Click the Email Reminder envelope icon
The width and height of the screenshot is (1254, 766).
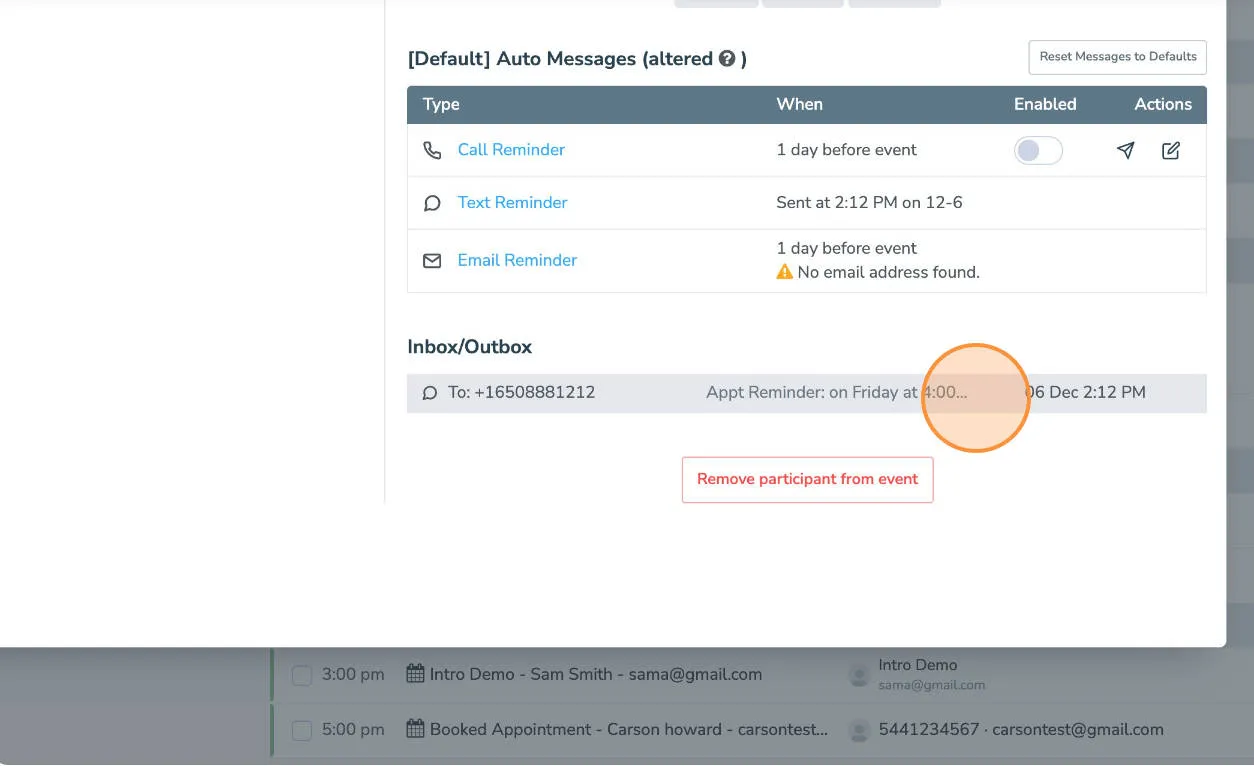coord(431,260)
